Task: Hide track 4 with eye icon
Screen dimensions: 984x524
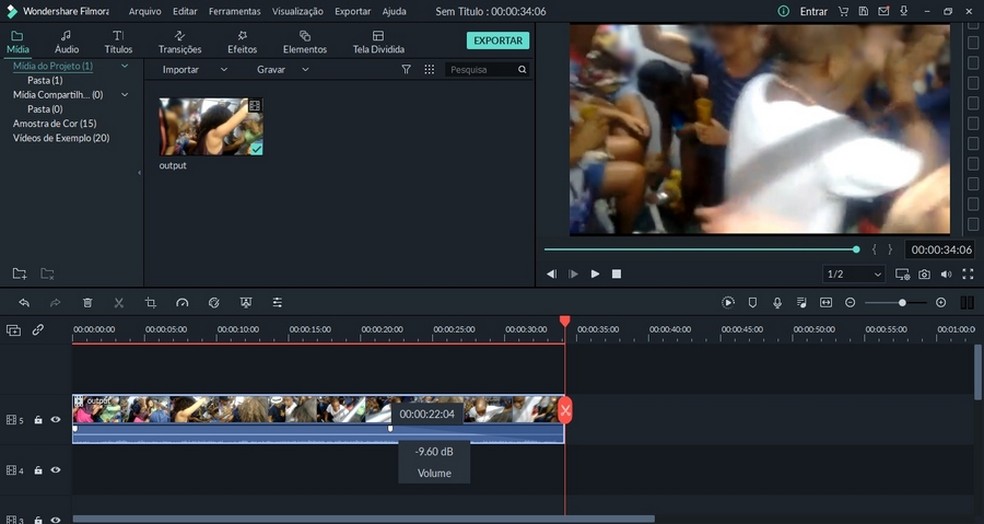Action: (56, 470)
